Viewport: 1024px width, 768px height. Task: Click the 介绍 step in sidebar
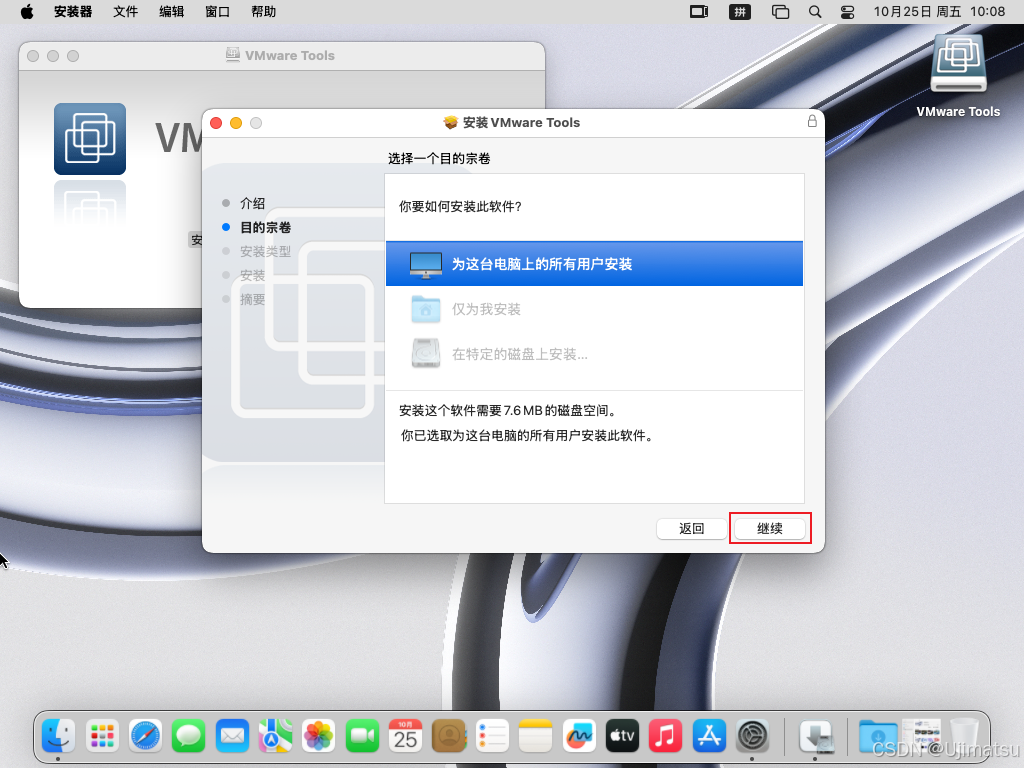[x=252, y=203]
